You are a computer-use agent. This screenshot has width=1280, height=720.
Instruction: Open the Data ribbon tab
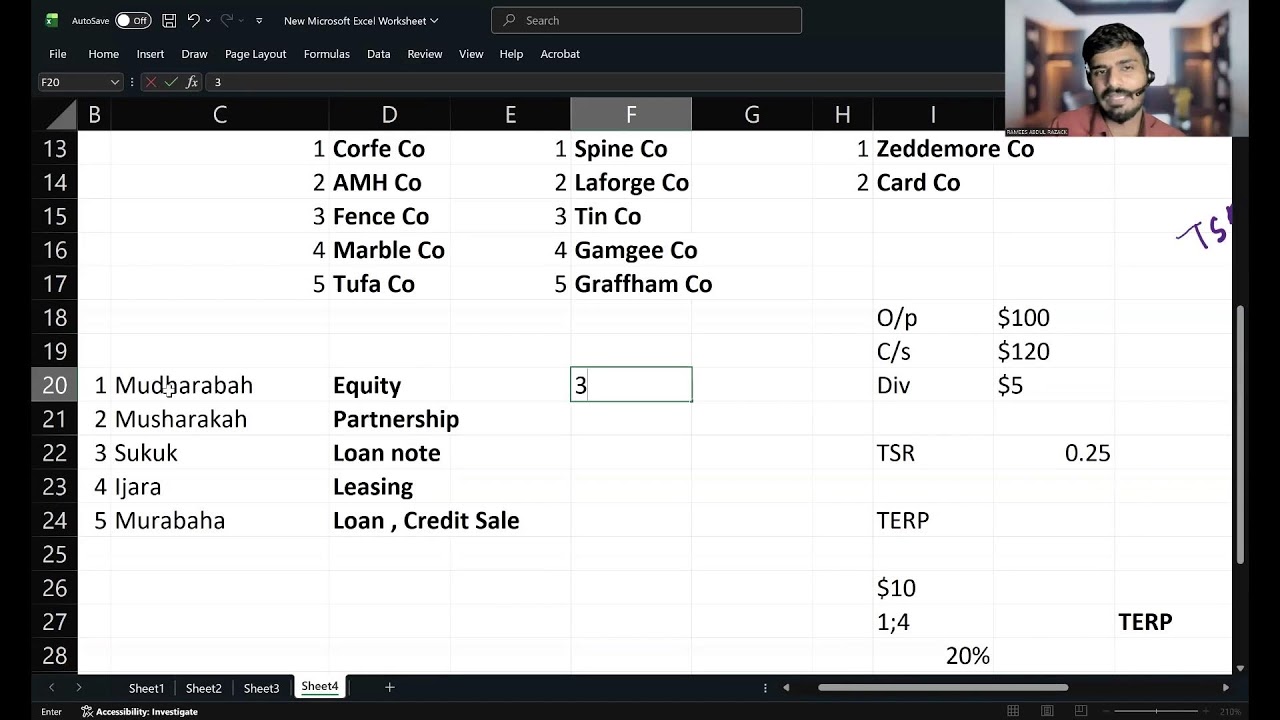tap(378, 54)
